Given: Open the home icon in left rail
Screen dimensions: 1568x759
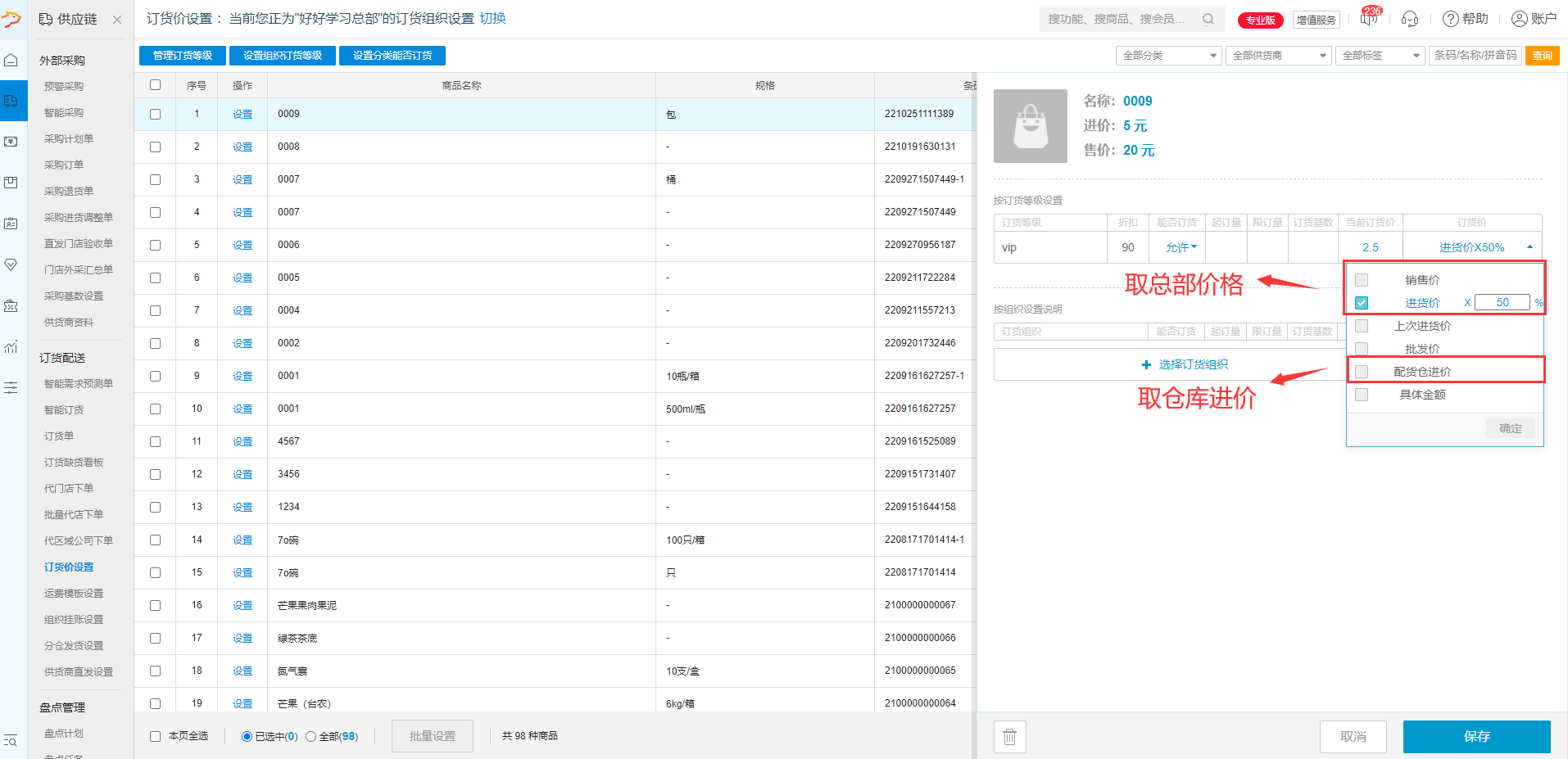Looking at the screenshot, I should click(11, 60).
